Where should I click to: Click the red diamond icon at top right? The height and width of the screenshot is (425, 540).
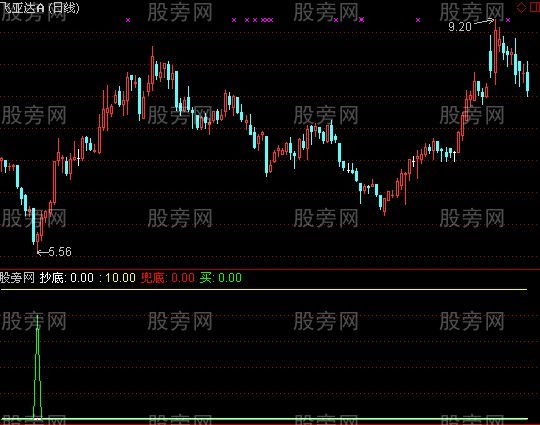click(521, 8)
